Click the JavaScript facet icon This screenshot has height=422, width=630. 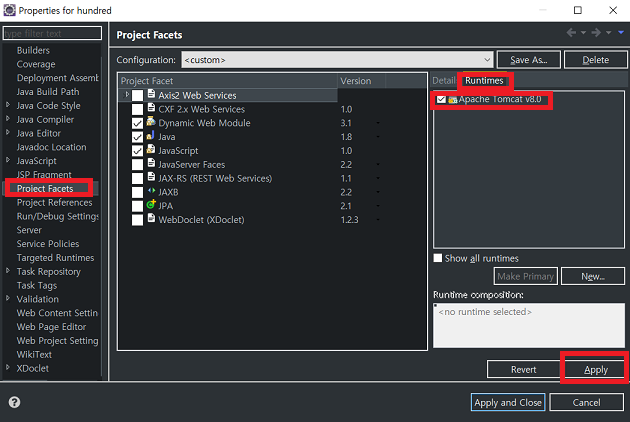coord(151,150)
